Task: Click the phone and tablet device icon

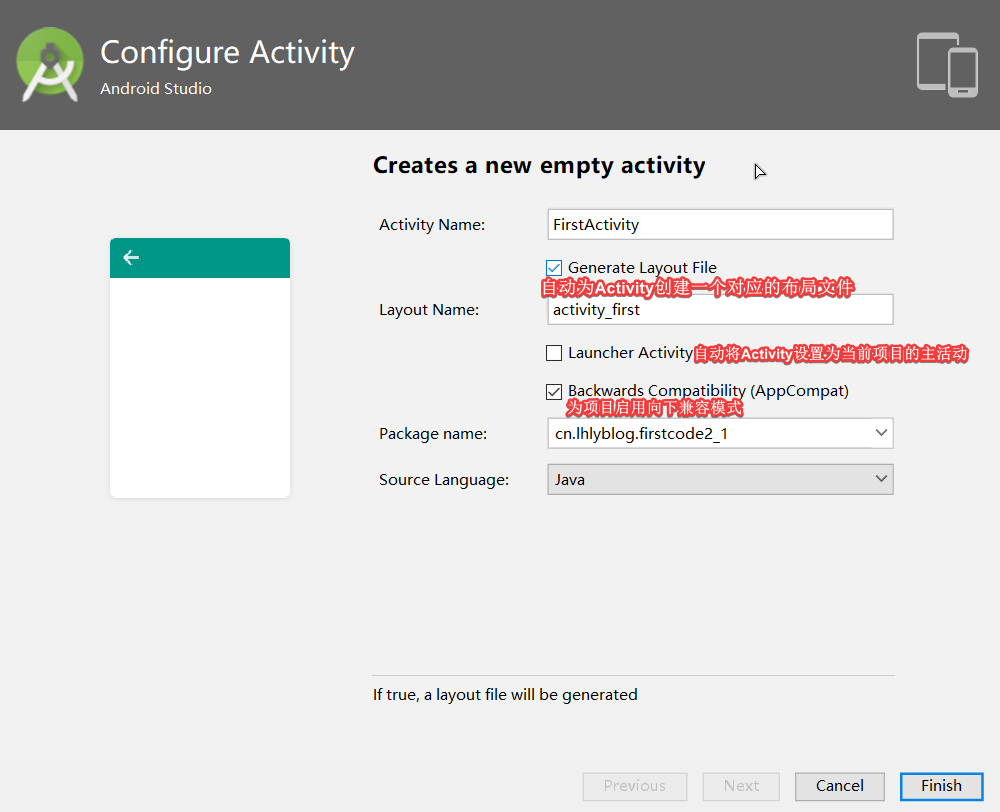Action: 947,65
